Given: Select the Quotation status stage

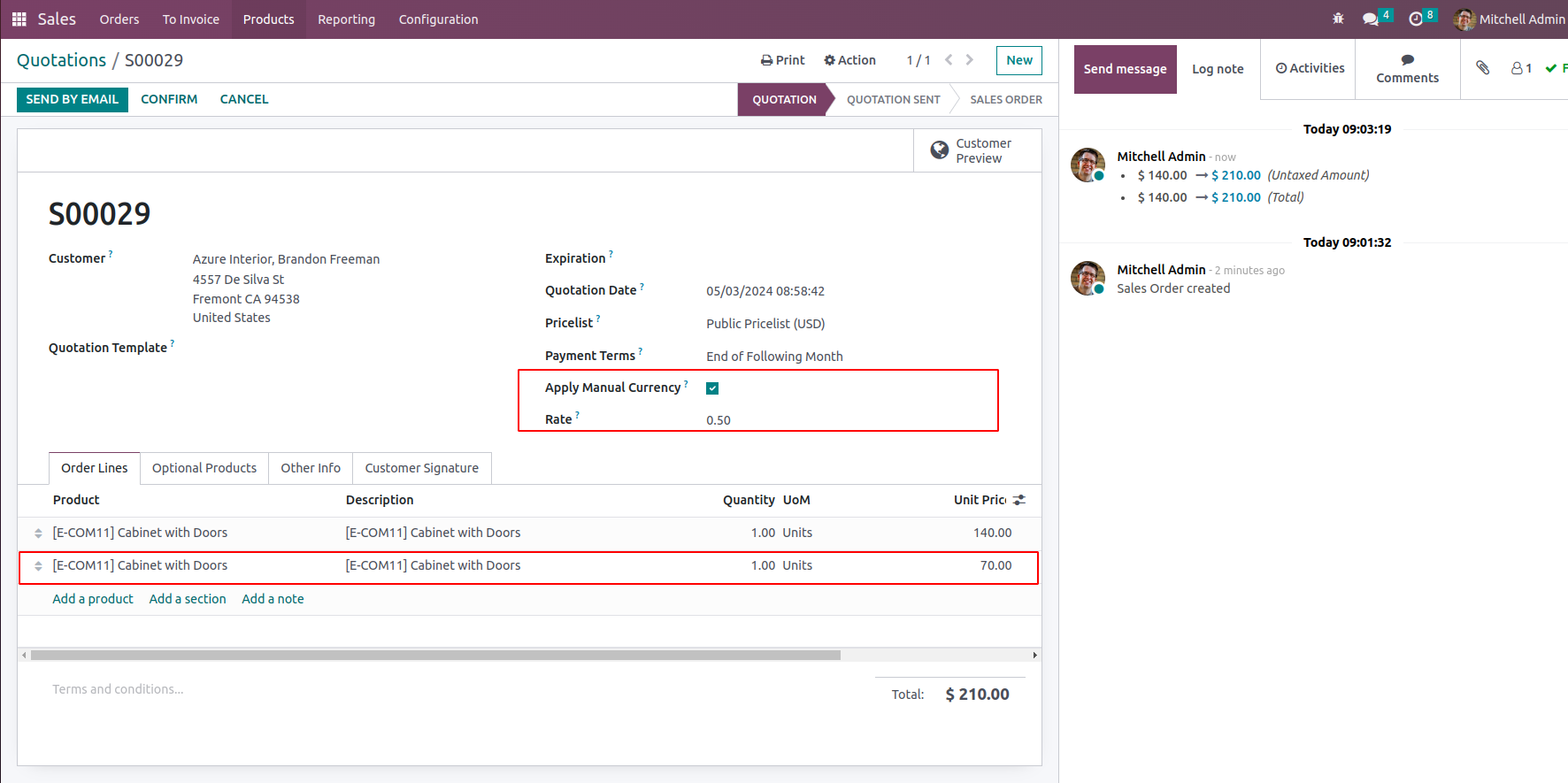Looking at the screenshot, I should (784, 99).
